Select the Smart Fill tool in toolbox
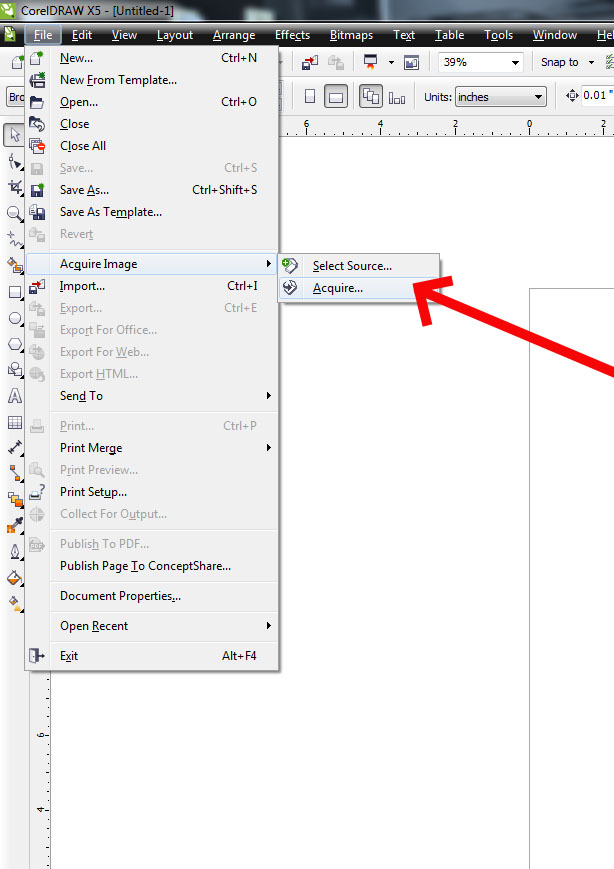Screen dimensions: 614x869 click(x=14, y=265)
